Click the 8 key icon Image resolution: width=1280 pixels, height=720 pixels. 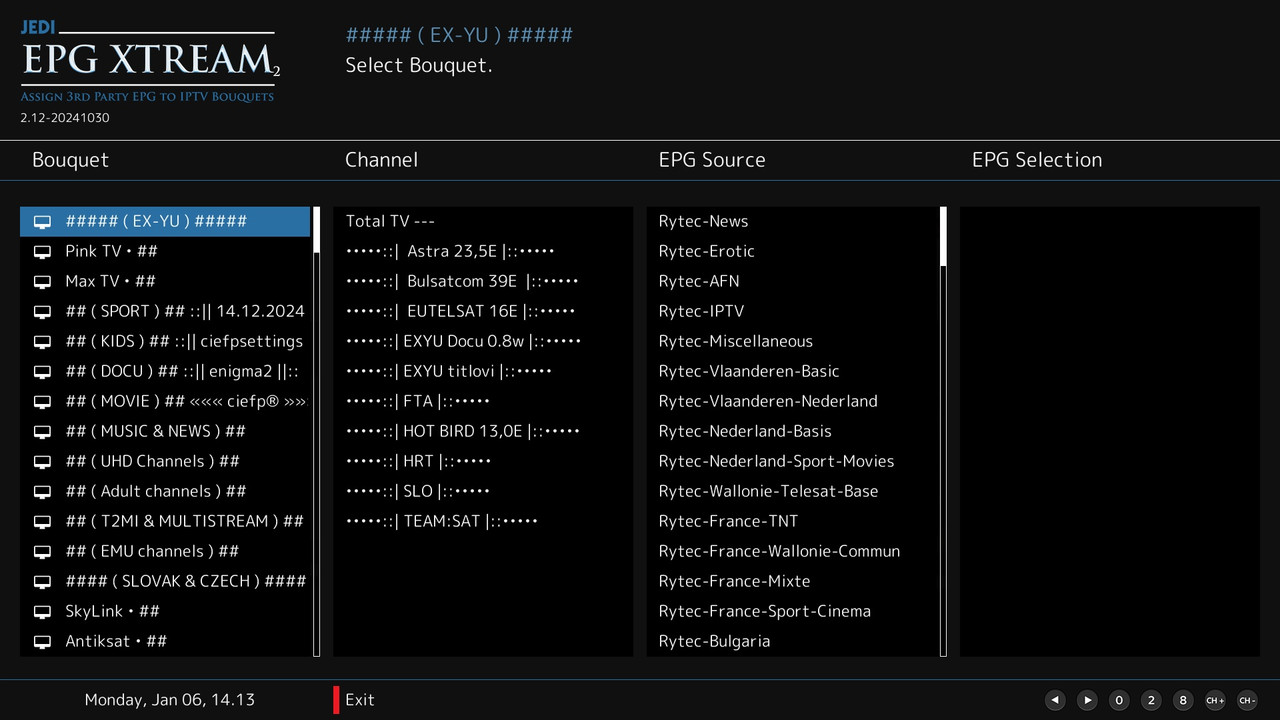click(x=1183, y=700)
